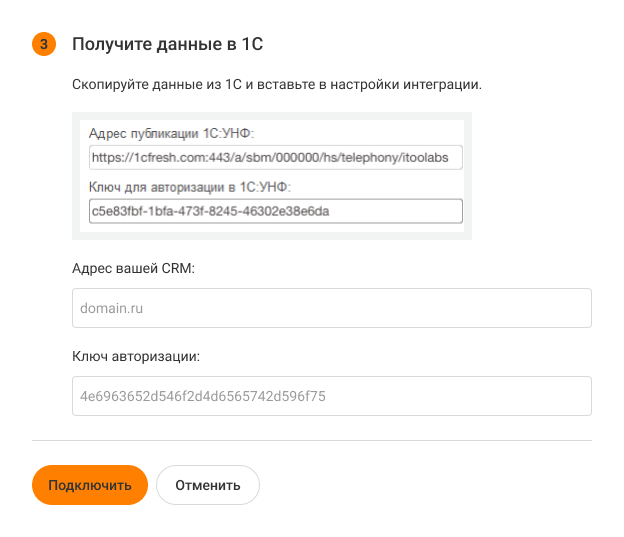Click the heading "Получите данные в 1С"
The image size is (624, 537).
167,44
